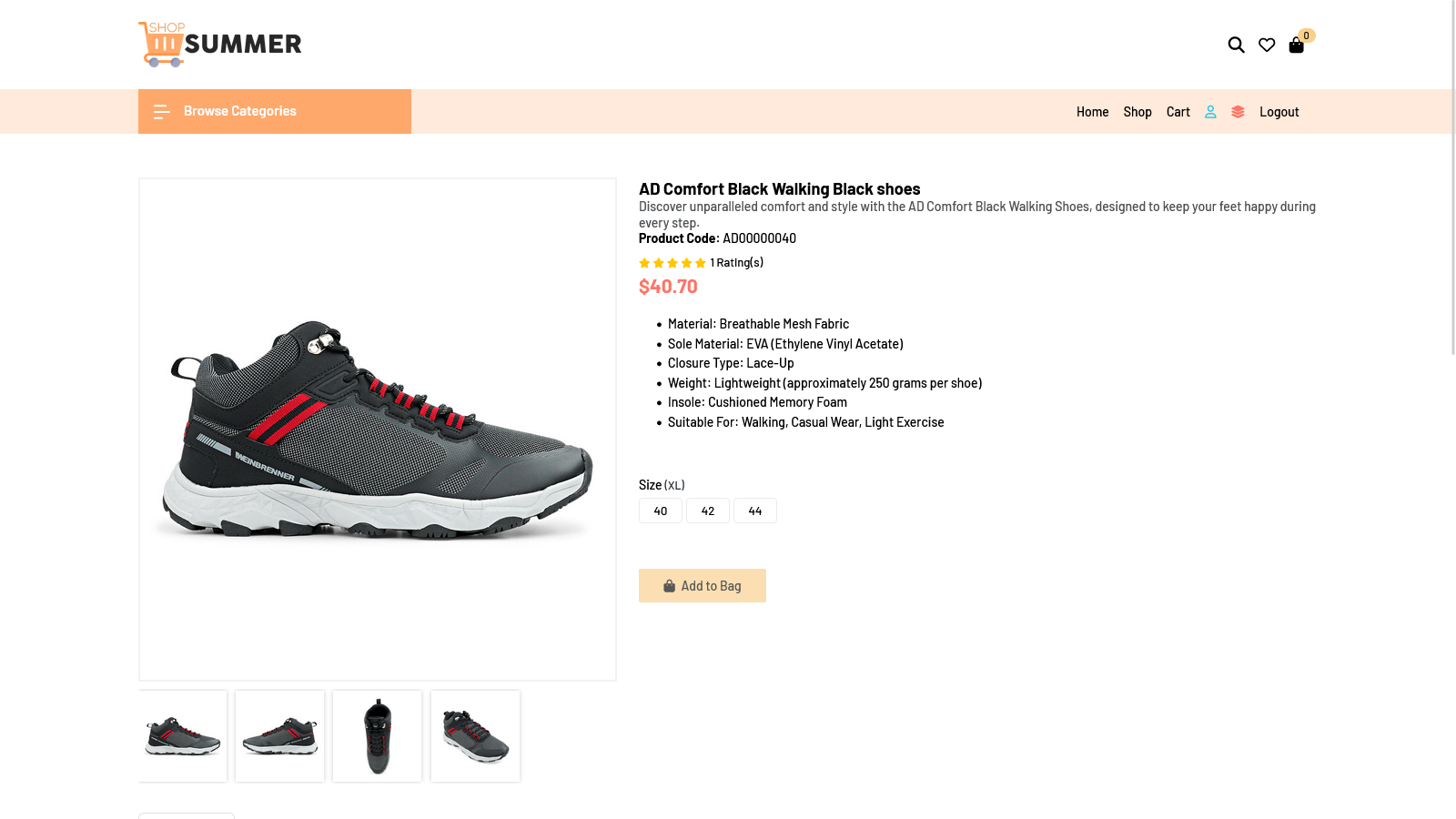The height and width of the screenshot is (819, 1456).
Task: Expand the Browse Categories menu
Action: pos(240,111)
